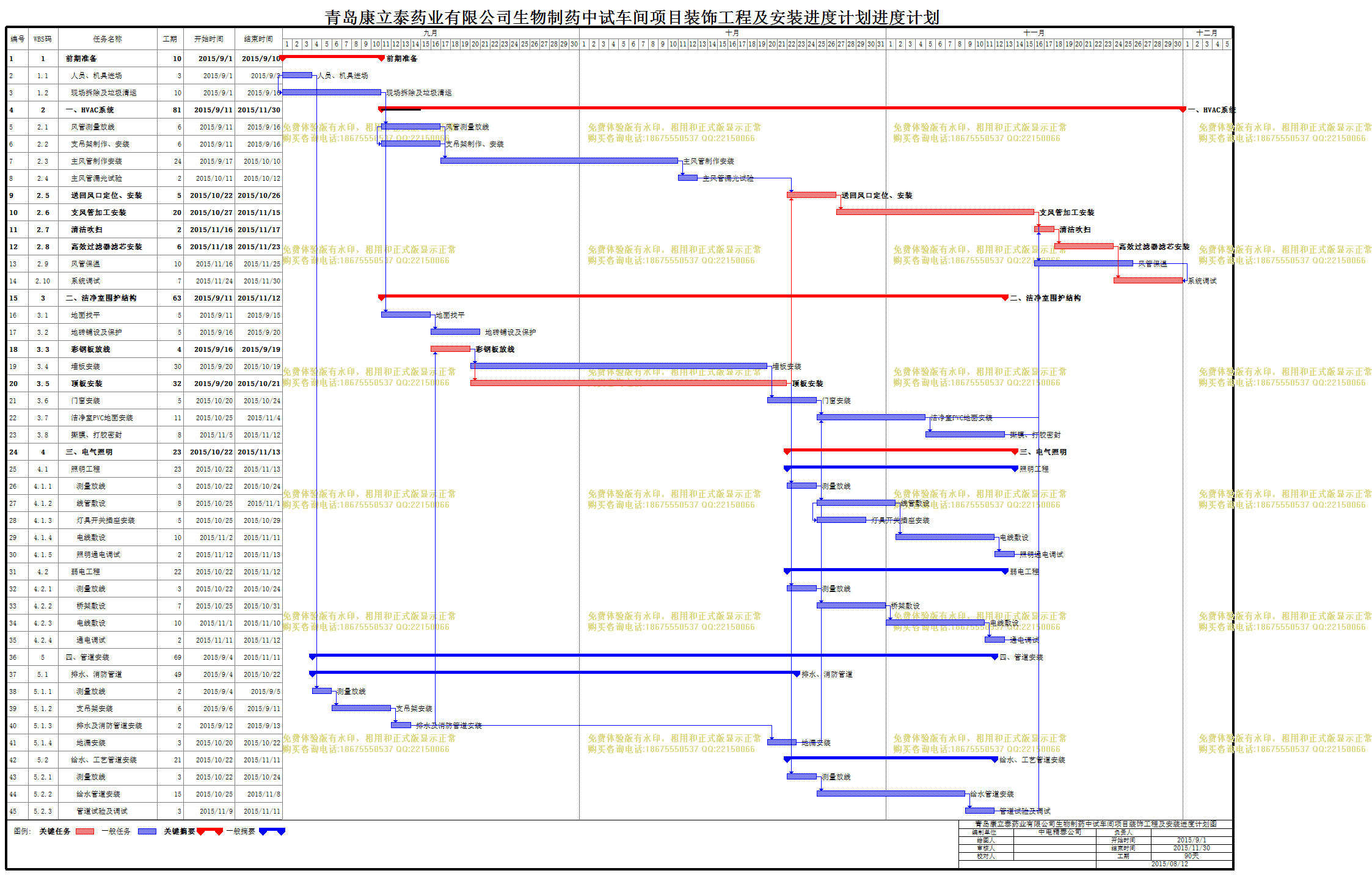The width and height of the screenshot is (1372, 887).
Task: Click the red 洁净室围护结构 summary bar
Action: tap(693, 297)
